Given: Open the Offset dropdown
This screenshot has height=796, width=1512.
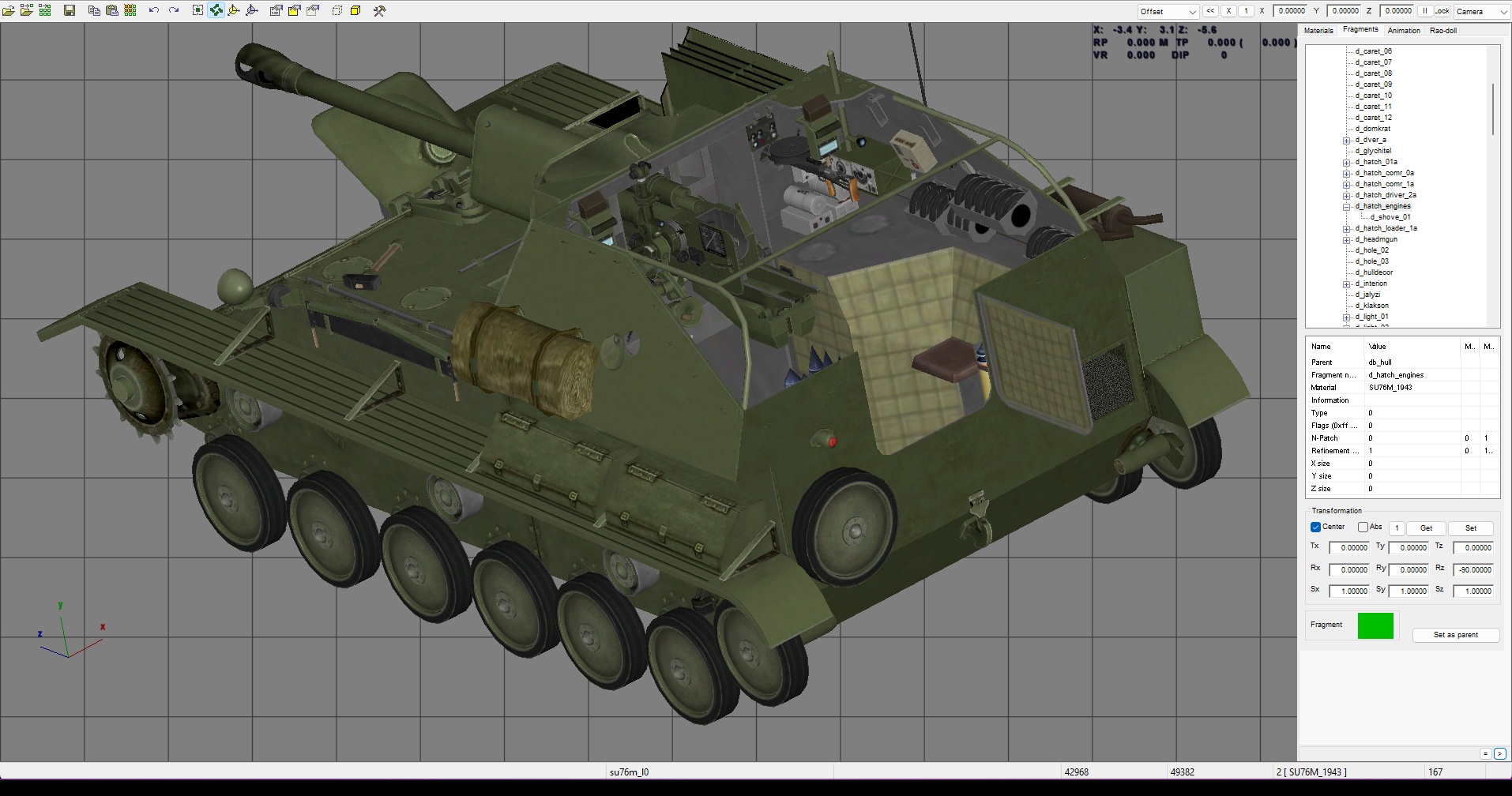Looking at the screenshot, I should click(1168, 11).
